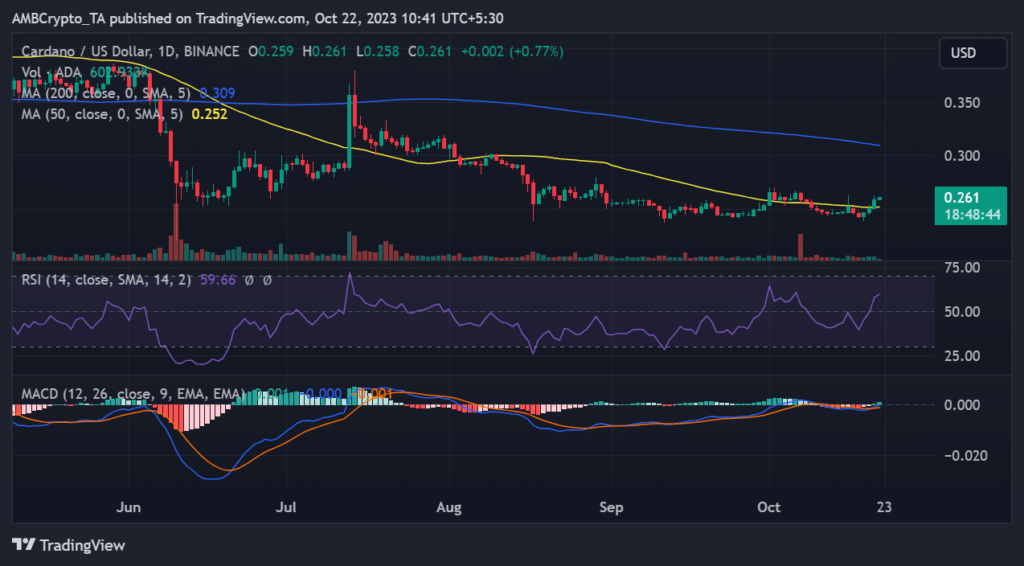Image resolution: width=1024 pixels, height=566 pixels.
Task: Select the MA (50) indicator legend
Action: tap(103, 114)
